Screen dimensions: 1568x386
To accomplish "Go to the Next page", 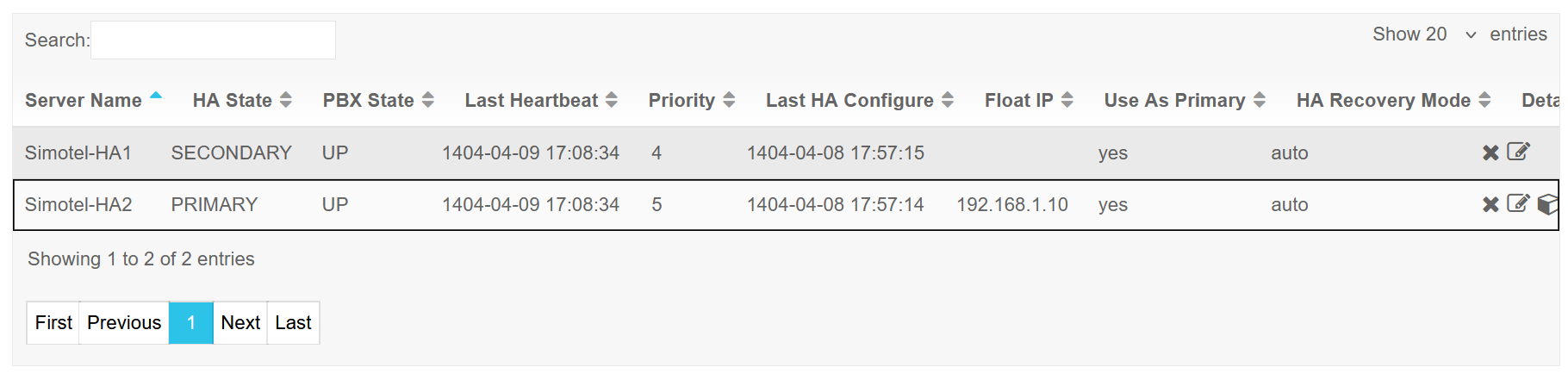I will [240, 323].
